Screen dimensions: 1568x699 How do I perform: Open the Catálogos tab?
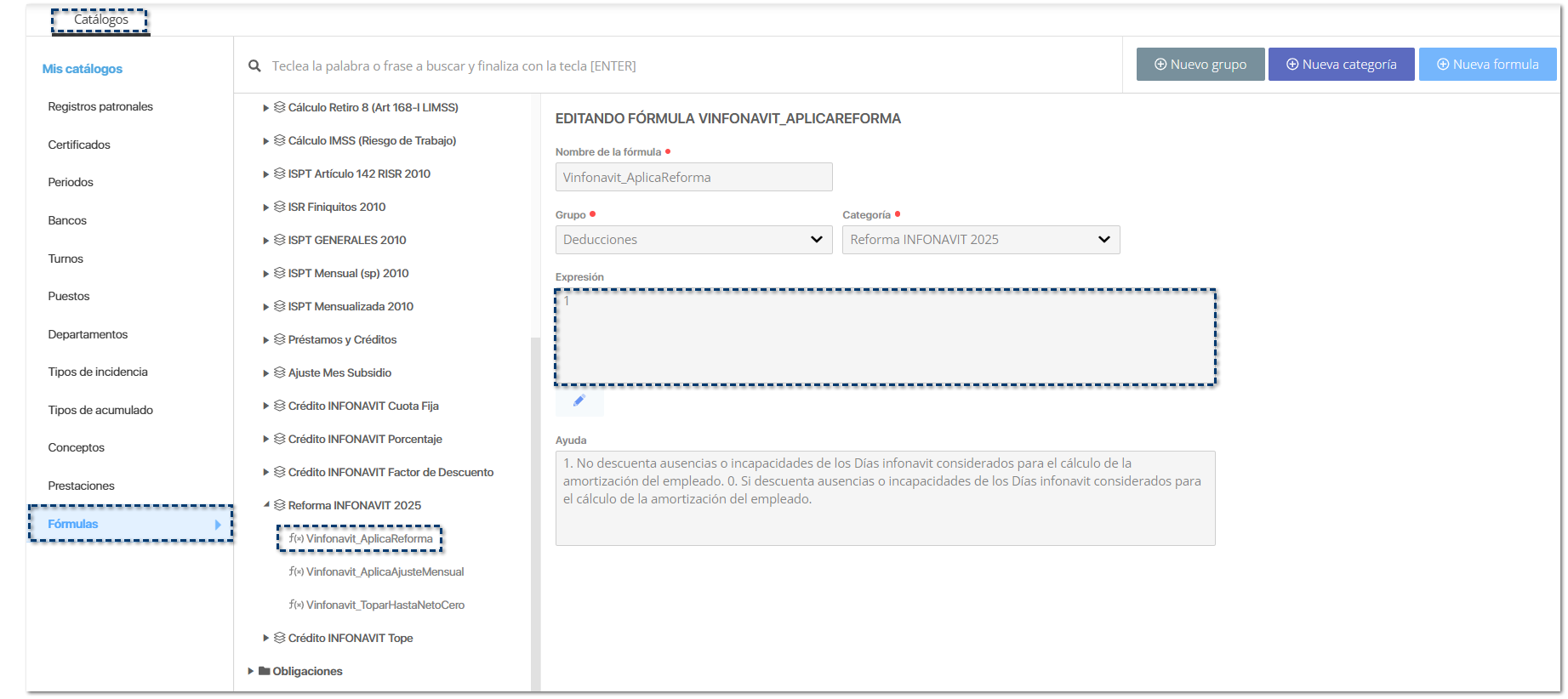100,20
